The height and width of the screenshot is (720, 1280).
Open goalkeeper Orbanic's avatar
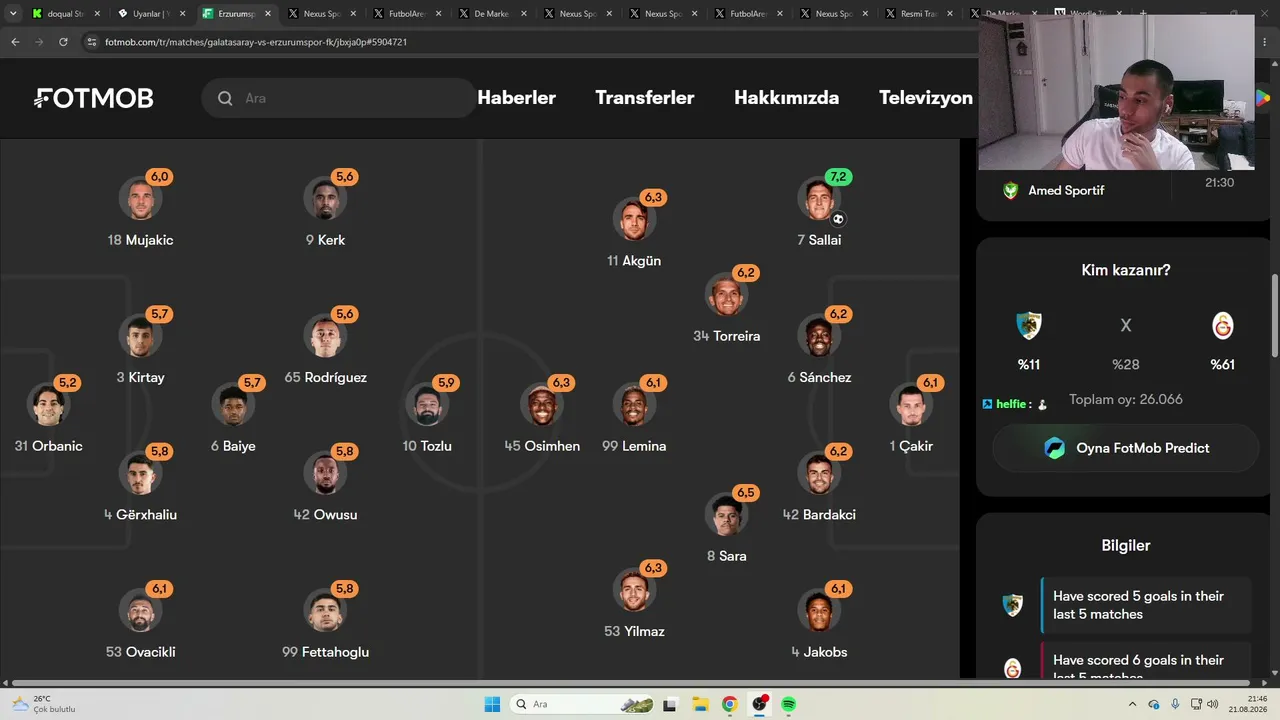click(48, 405)
